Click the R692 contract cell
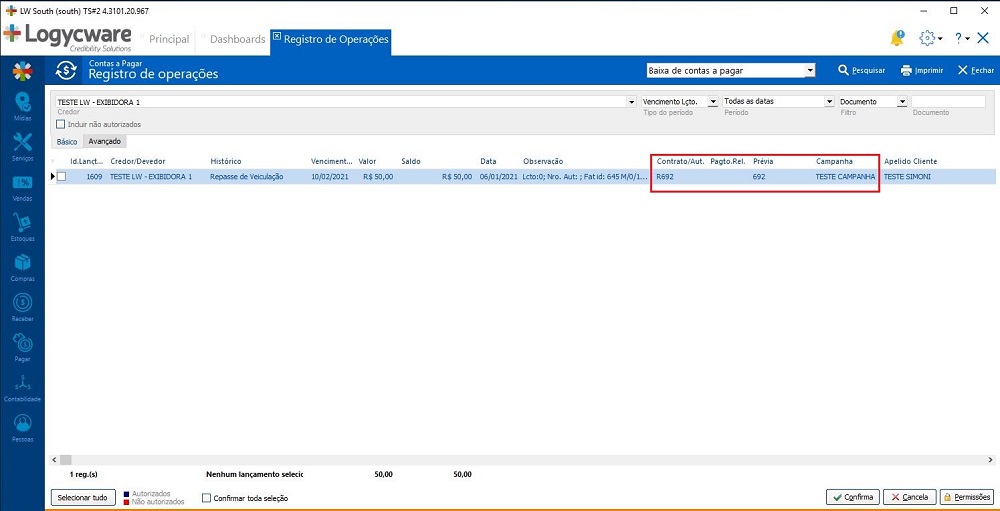Viewport: 1000px width, 511px height. point(665,177)
